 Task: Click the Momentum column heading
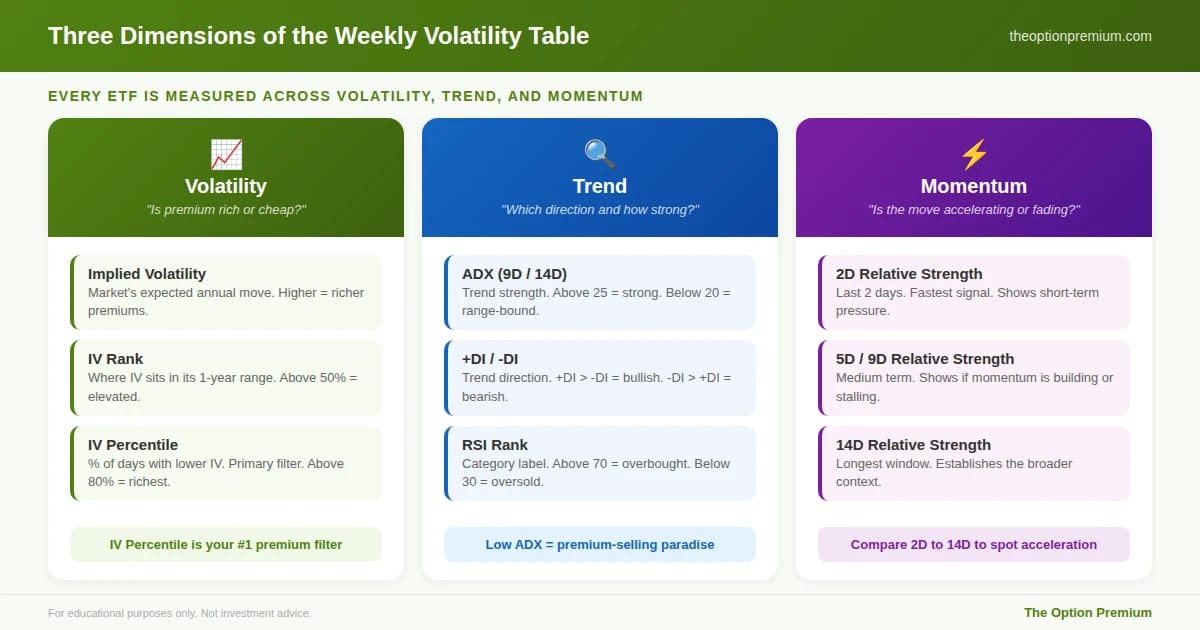point(974,186)
